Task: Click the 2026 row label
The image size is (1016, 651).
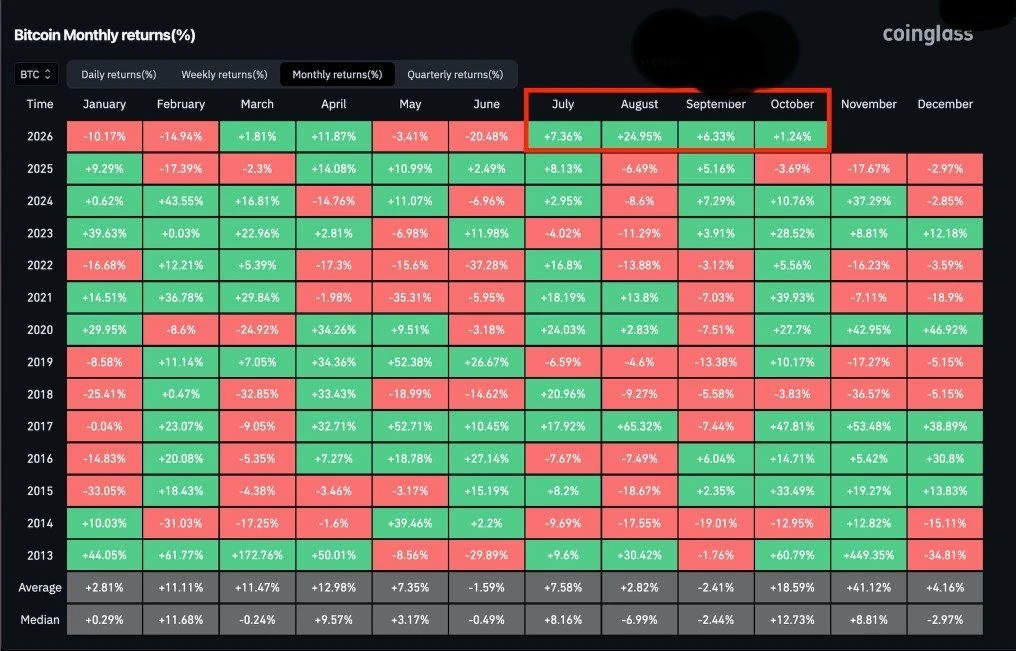Action: 40,137
